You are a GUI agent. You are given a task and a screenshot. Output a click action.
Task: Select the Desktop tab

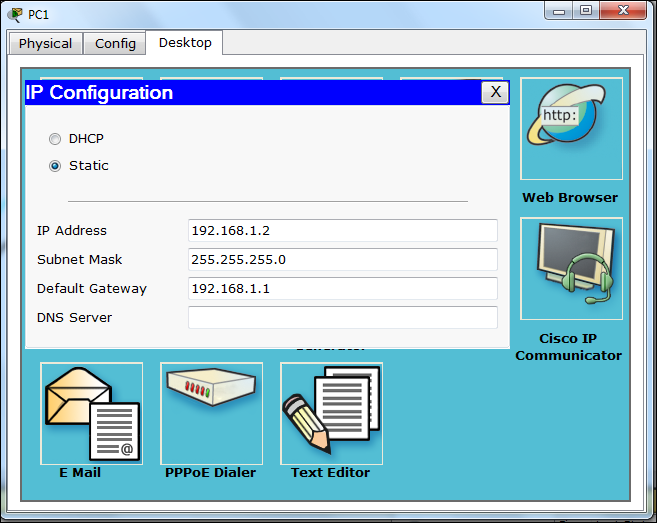pyautogui.click(x=185, y=43)
